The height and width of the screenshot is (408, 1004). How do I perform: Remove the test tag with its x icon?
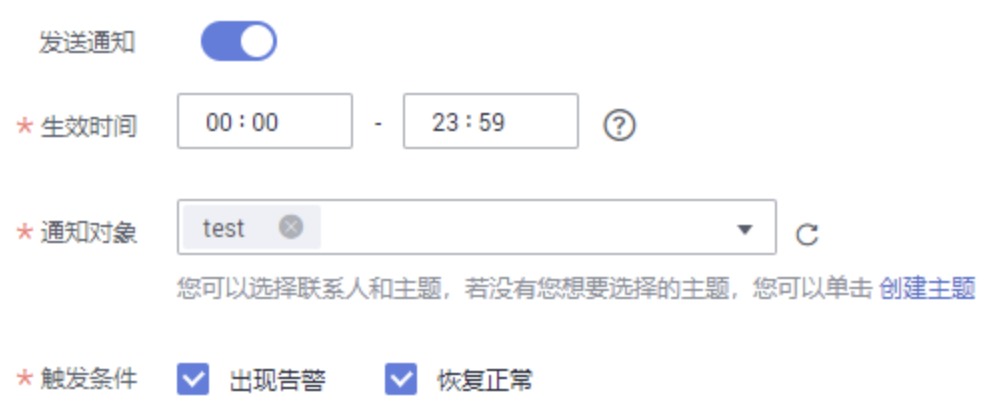pos(291,227)
